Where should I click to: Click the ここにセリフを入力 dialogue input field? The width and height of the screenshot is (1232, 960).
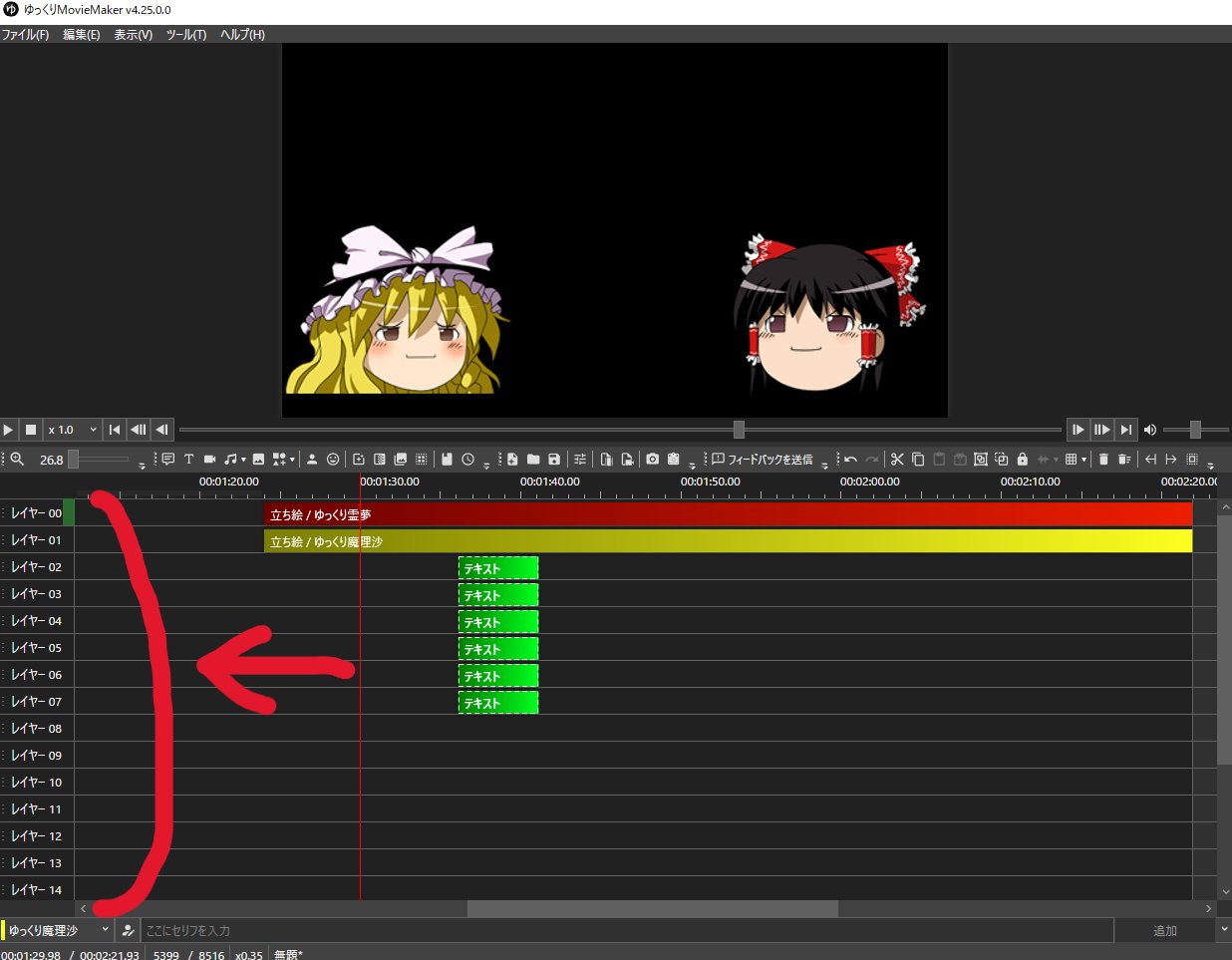[627, 930]
